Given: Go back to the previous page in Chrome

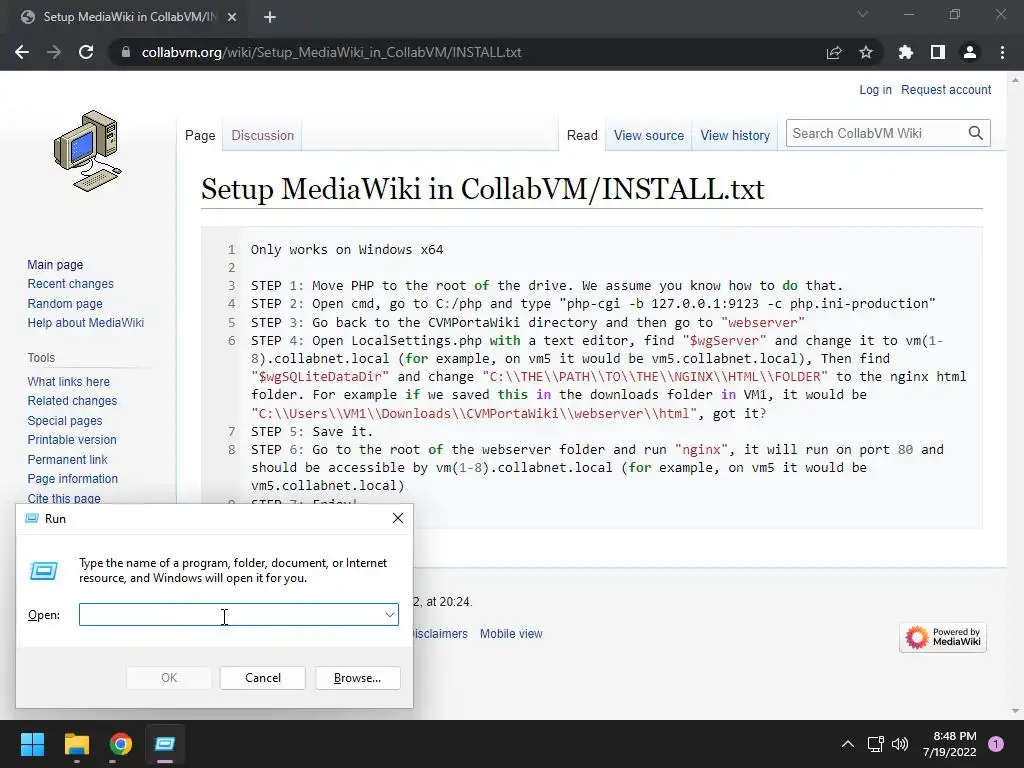Looking at the screenshot, I should tap(22, 52).
